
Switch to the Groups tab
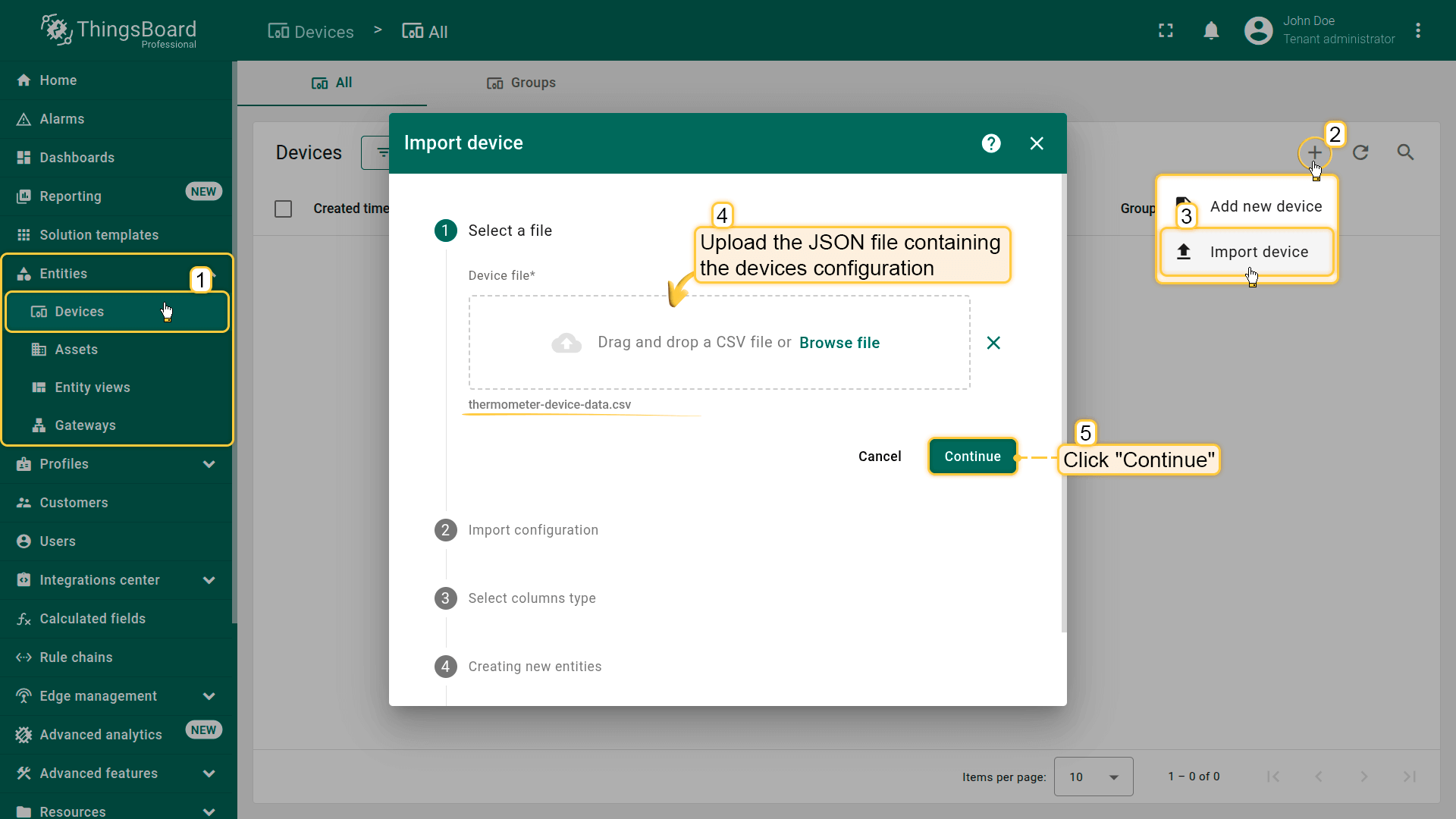tap(521, 83)
